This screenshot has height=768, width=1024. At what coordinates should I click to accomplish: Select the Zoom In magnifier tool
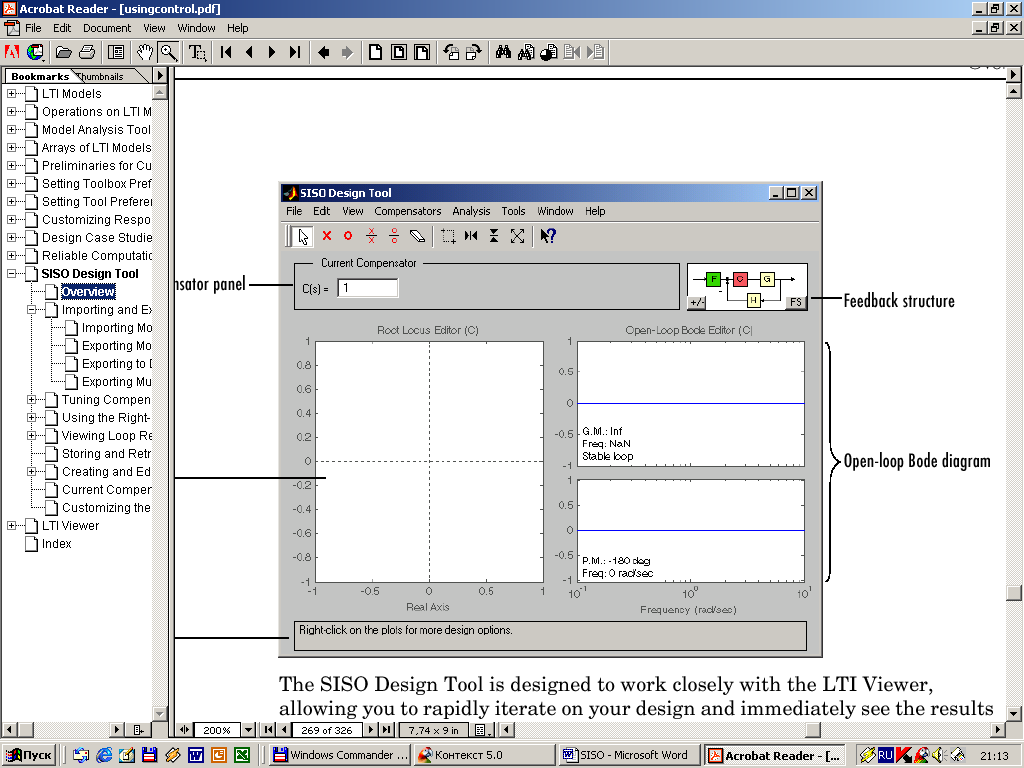pyautogui.click(x=168, y=52)
